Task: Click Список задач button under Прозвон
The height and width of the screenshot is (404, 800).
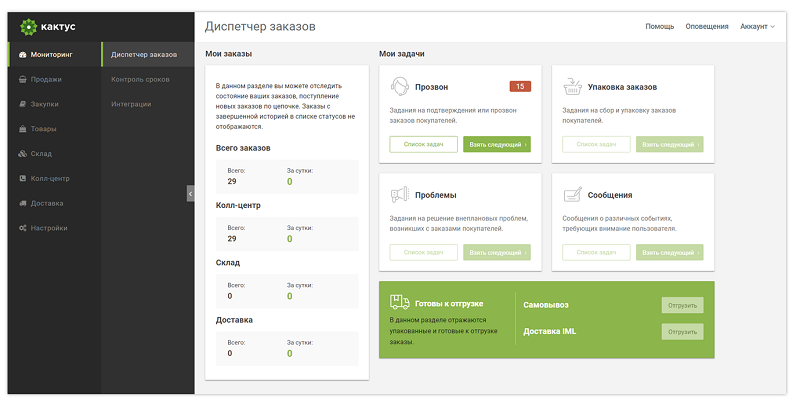Action: pyautogui.click(x=423, y=145)
